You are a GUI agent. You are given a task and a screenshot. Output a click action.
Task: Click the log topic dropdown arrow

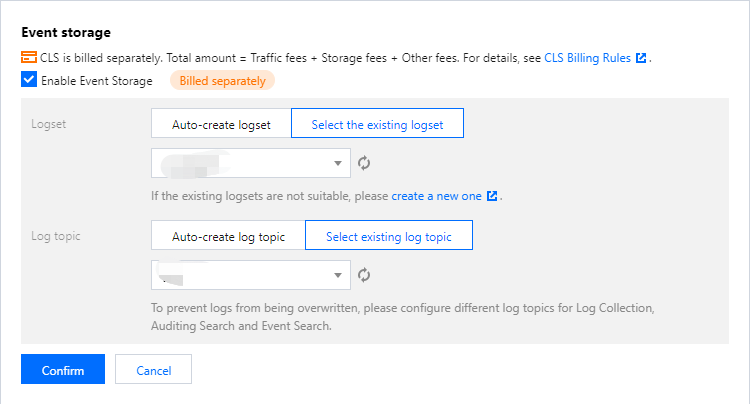pyautogui.click(x=337, y=274)
